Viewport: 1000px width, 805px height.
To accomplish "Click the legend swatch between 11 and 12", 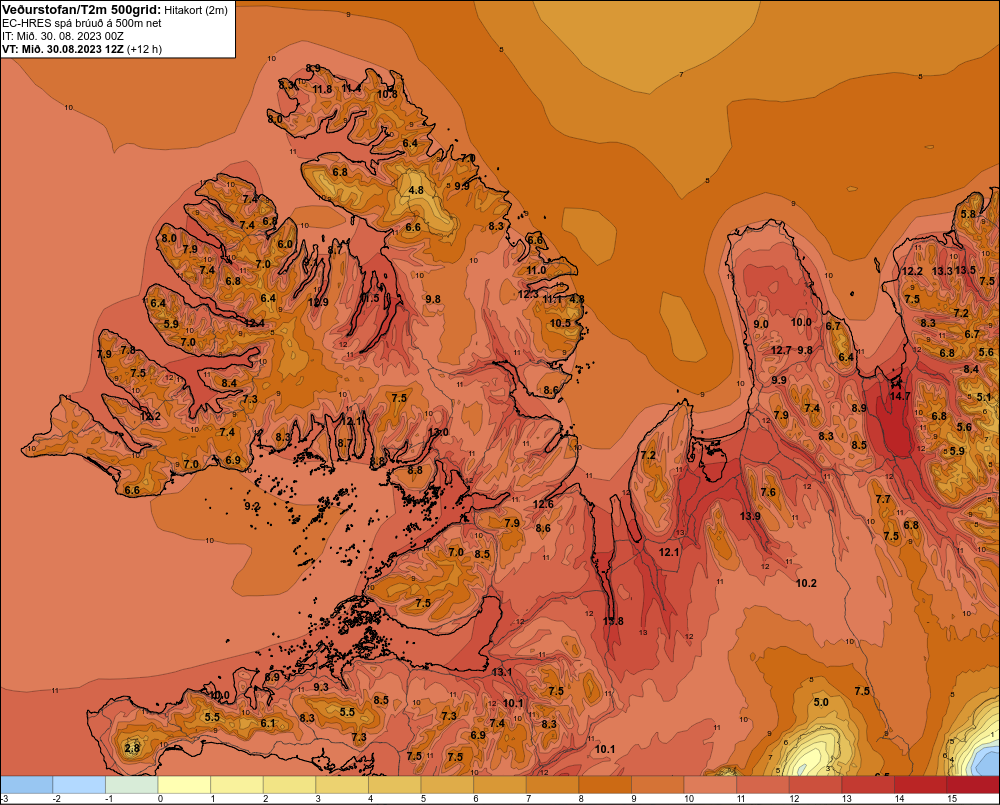I will click(763, 785).
